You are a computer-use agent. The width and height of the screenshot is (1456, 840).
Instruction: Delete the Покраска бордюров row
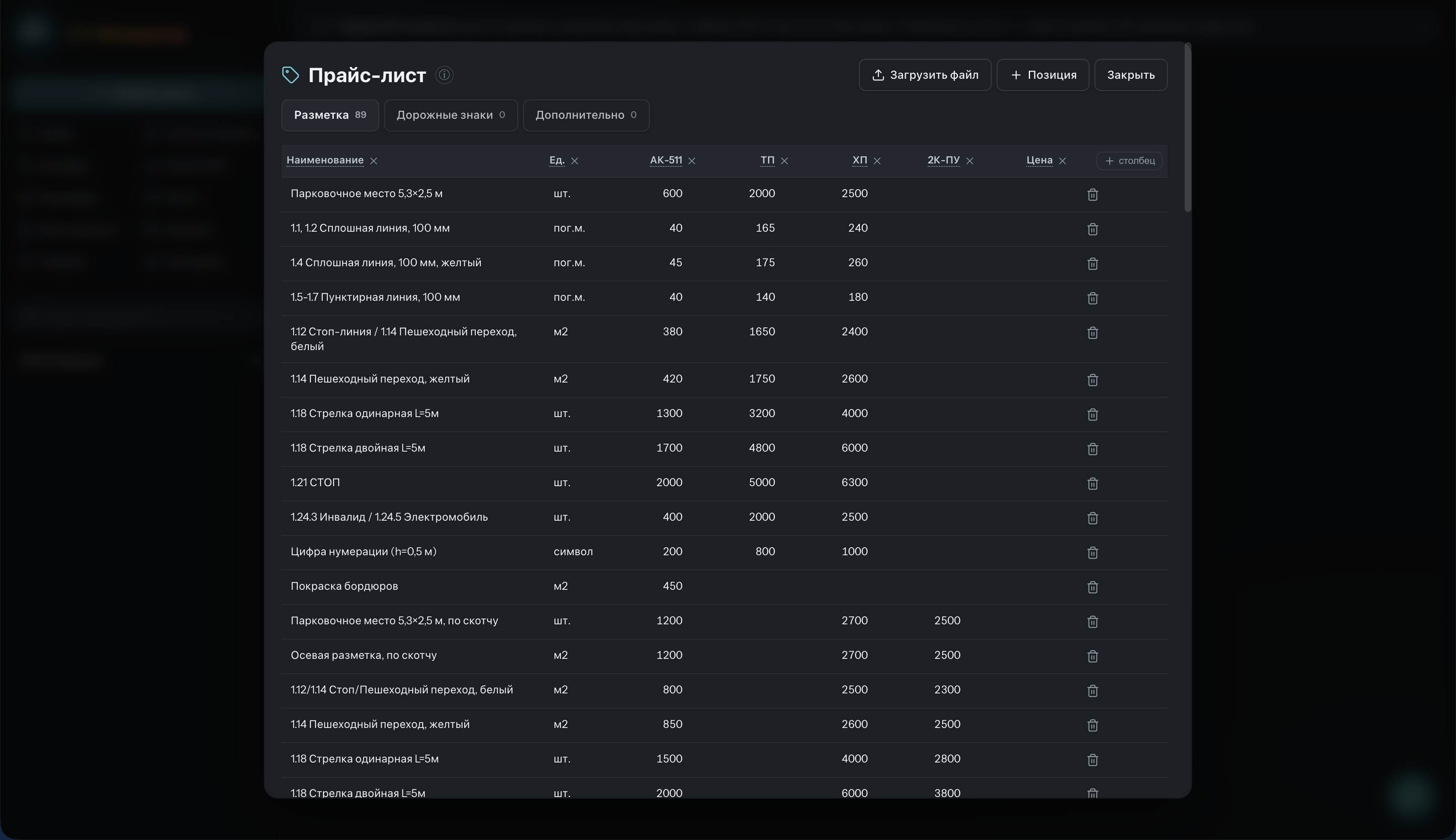point(1092,587)
